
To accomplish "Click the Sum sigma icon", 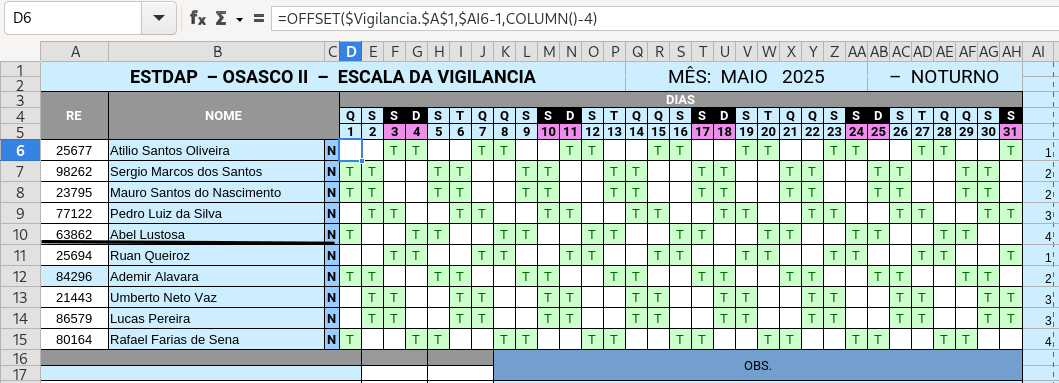I will tap(221, 18).
